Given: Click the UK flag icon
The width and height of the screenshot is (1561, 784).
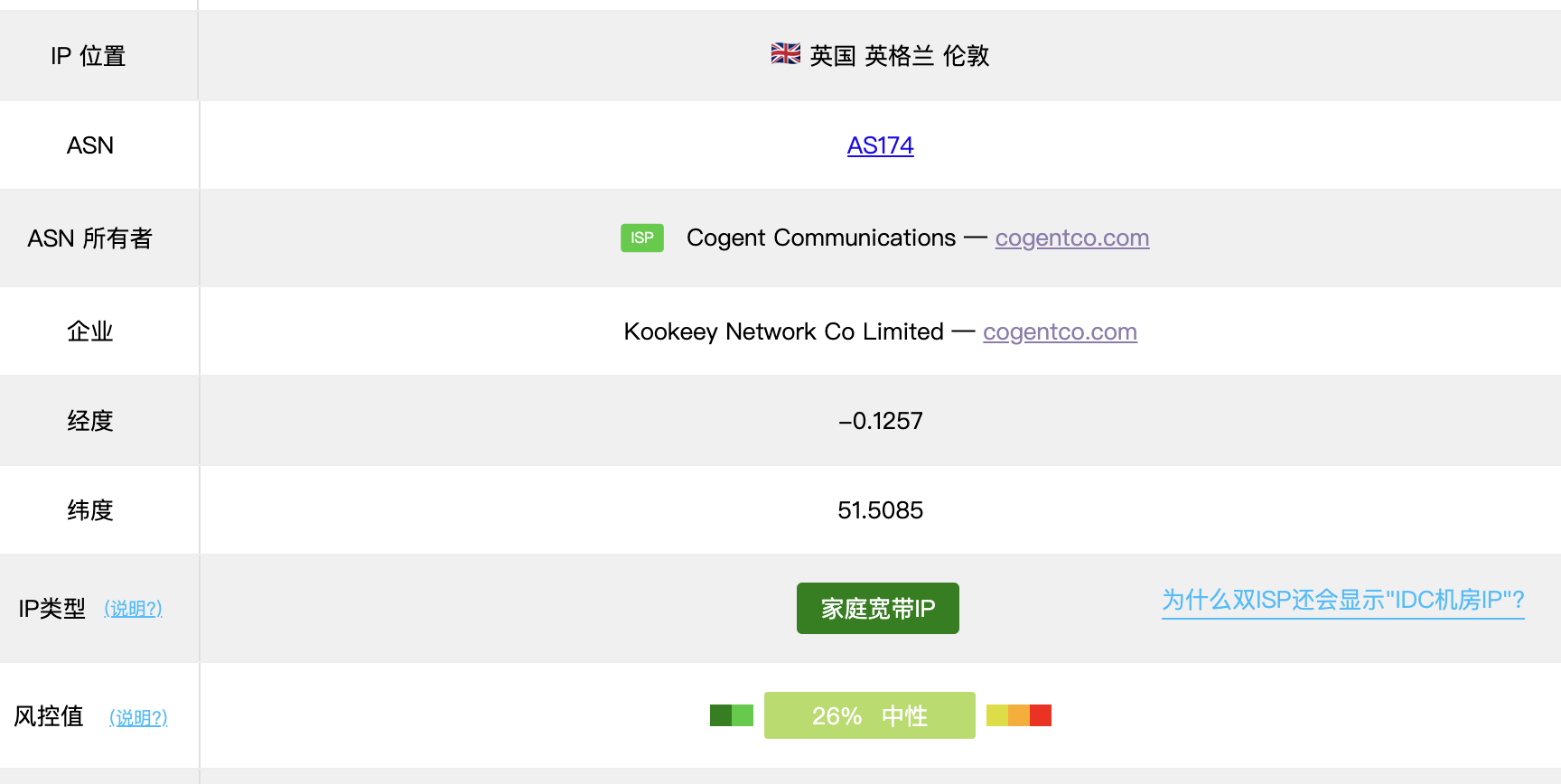Looking at the screenshot, I should (x=785, y=54).
